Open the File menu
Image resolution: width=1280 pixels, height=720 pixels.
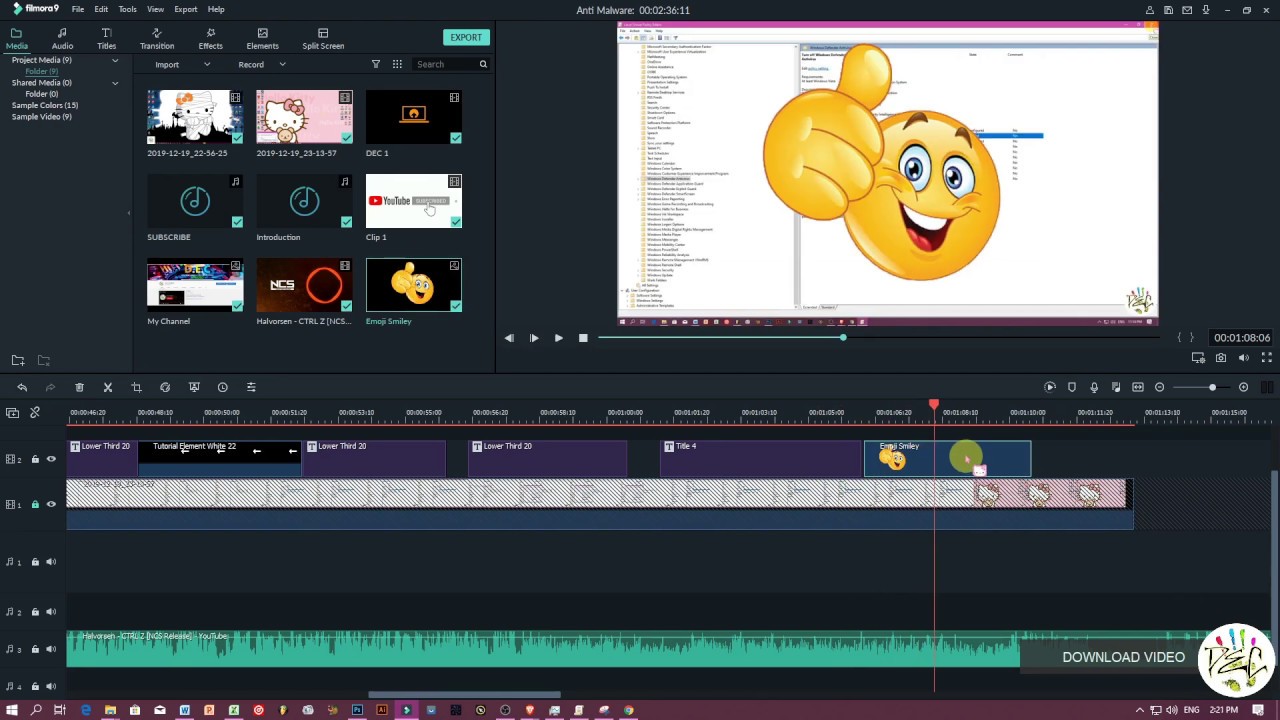click(x=78, y=9)
